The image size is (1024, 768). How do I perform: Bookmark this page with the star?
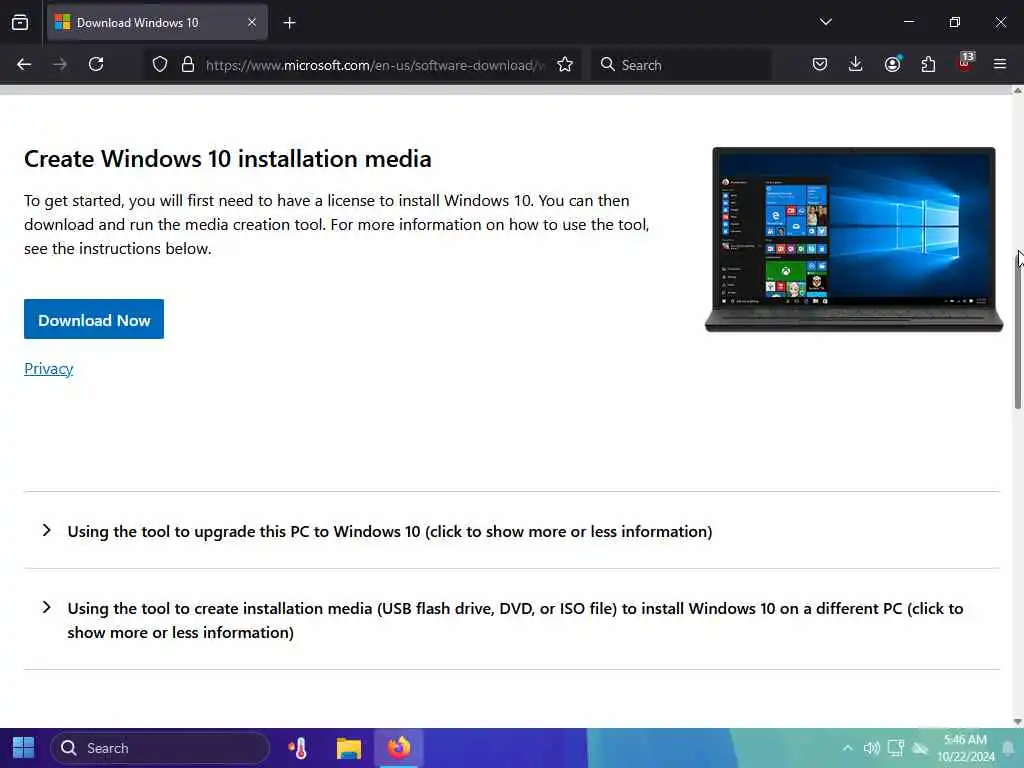565,64
